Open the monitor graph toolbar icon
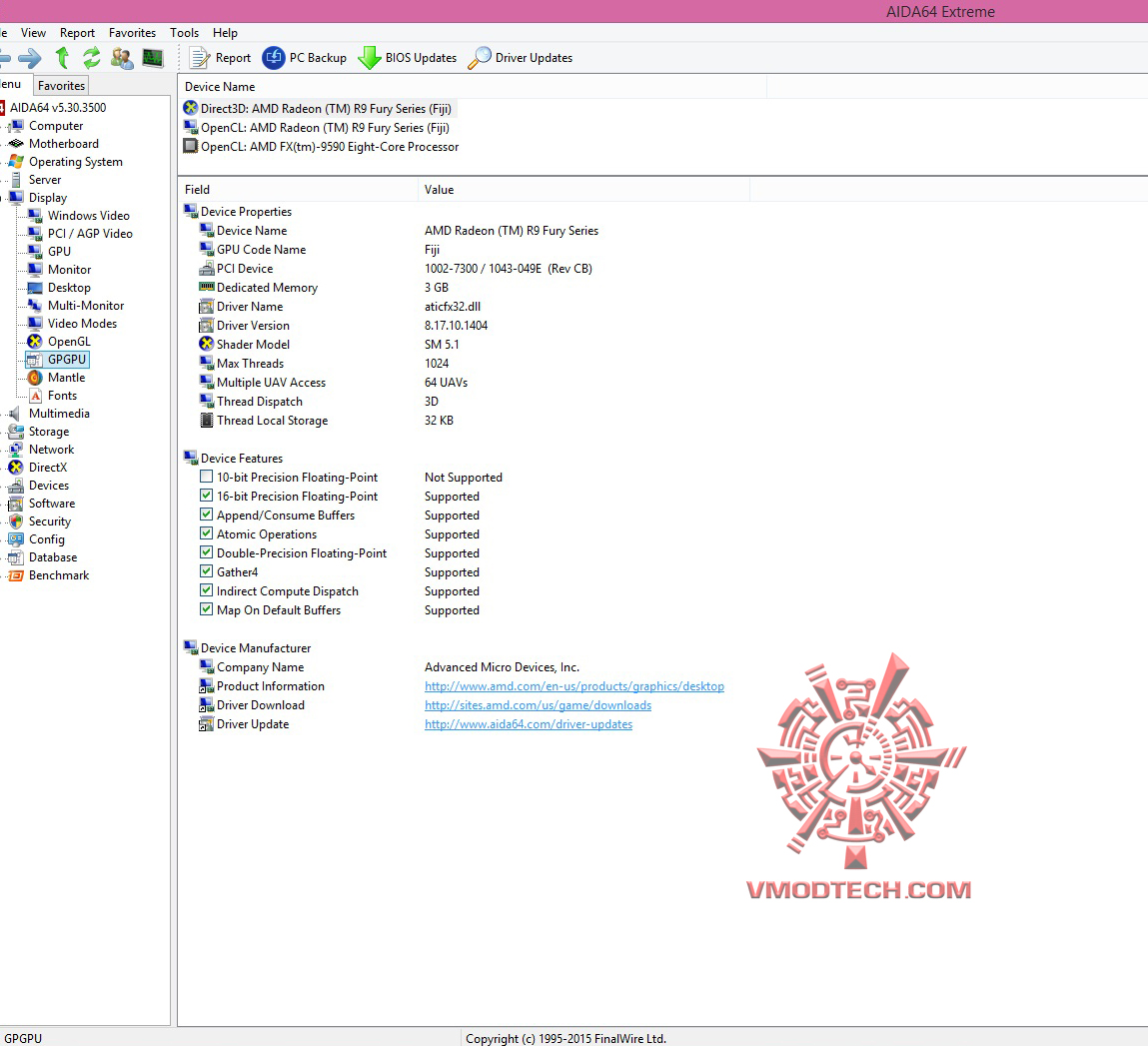This screenshot has width=1148, height=1046. 153,58
